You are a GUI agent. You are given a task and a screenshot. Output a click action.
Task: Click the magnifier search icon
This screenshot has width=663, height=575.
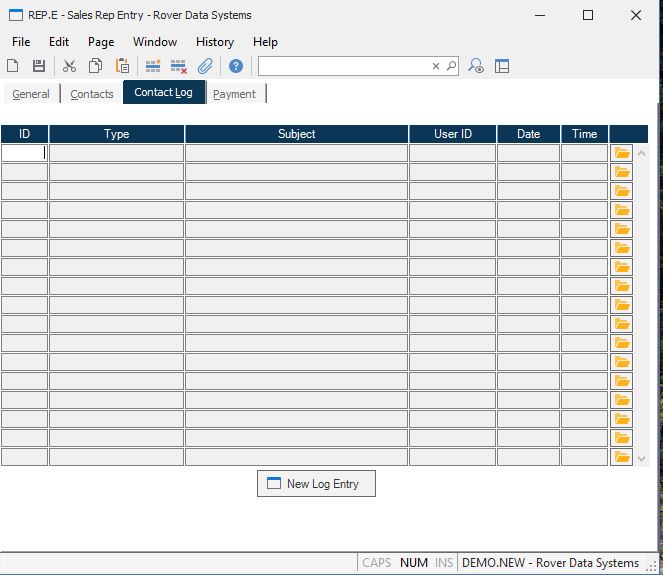tap(451, 66)
